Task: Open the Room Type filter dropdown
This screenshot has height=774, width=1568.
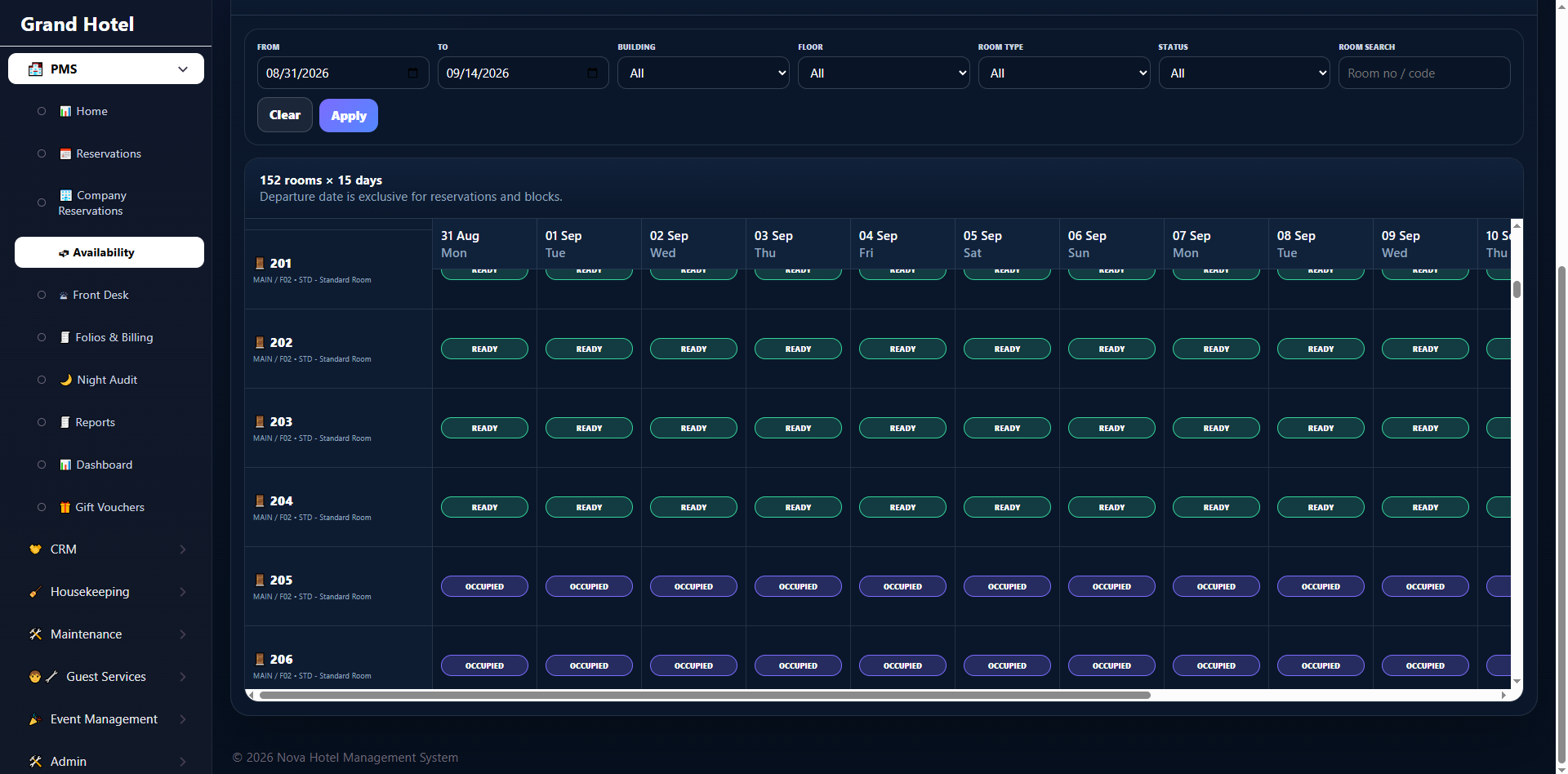Action: click(1064, 73)
